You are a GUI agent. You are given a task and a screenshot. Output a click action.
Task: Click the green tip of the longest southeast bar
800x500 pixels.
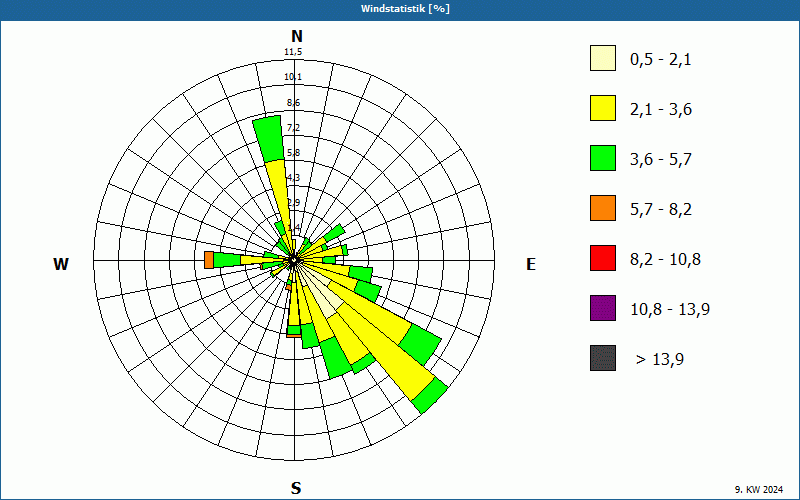(x=430, y=395)
